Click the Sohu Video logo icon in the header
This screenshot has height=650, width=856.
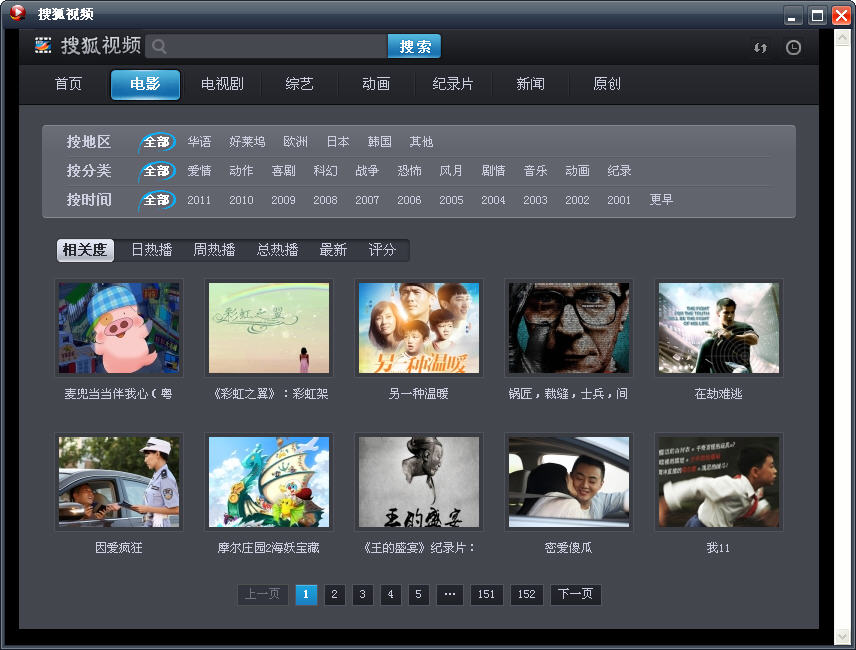[44, 45]
